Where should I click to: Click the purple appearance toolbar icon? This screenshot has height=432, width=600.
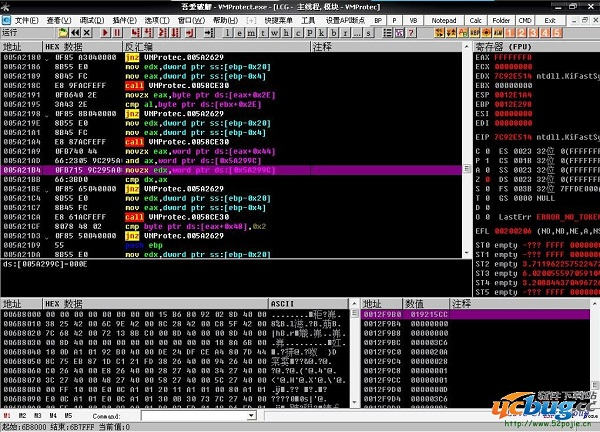399,33
